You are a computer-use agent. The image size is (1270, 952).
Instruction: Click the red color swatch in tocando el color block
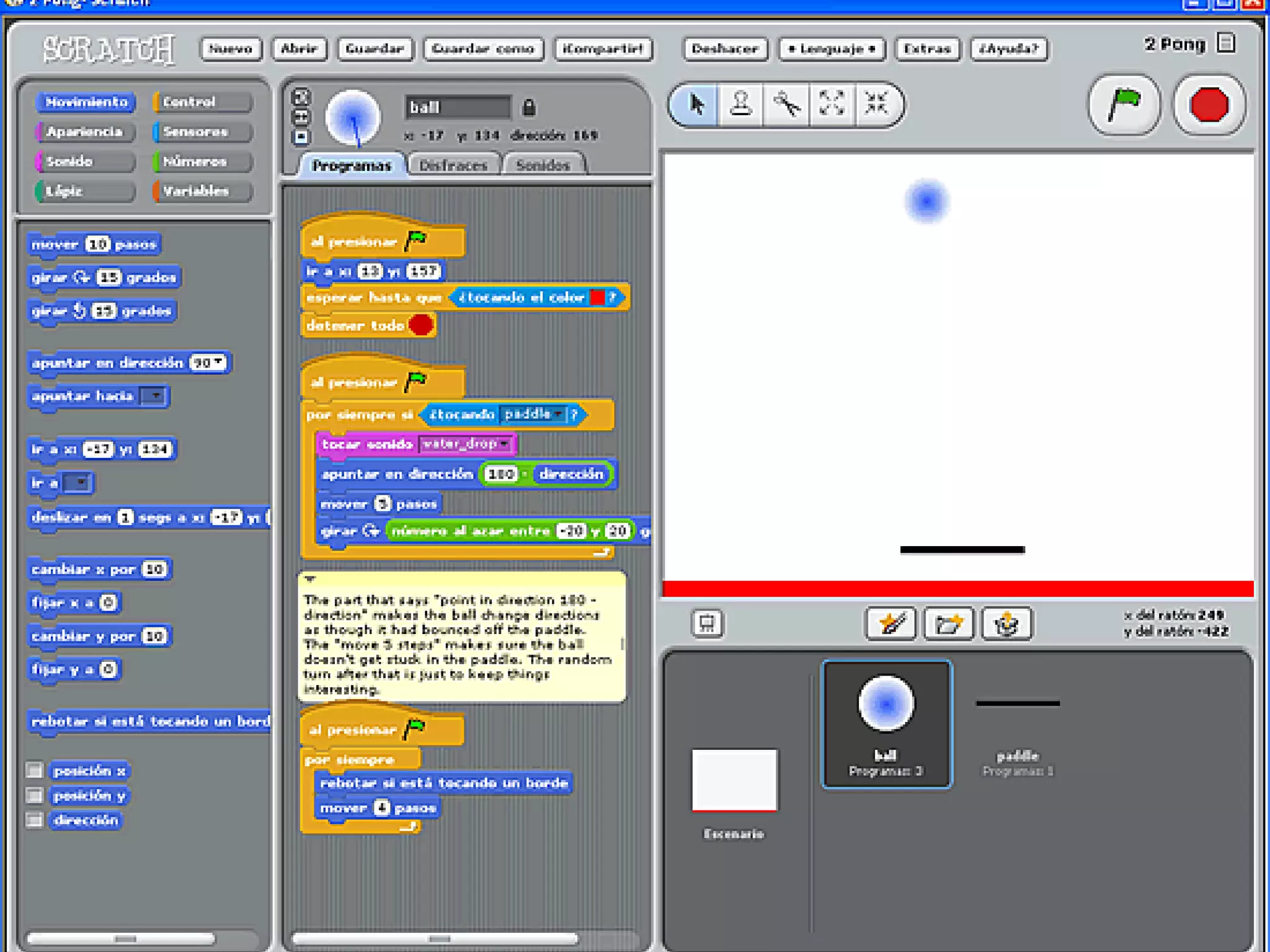point(597,297)
